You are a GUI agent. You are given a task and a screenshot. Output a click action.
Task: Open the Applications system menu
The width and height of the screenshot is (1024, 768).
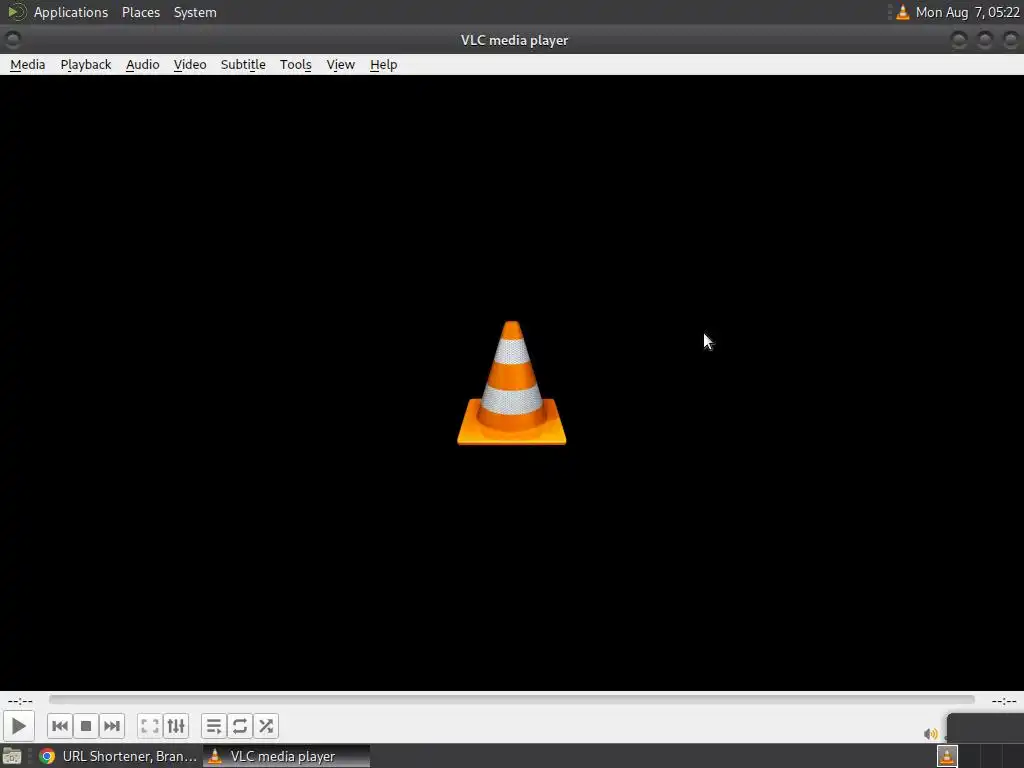(71, 12)
